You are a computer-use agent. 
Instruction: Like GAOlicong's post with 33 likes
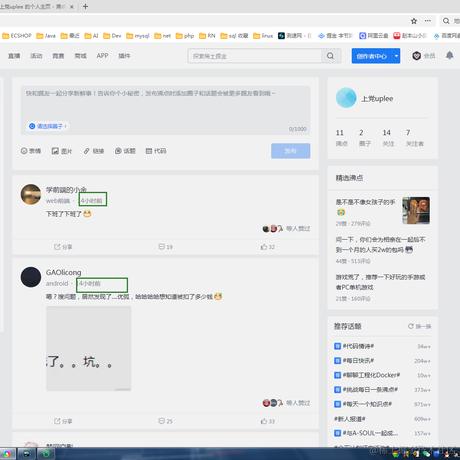coord(268,421)
